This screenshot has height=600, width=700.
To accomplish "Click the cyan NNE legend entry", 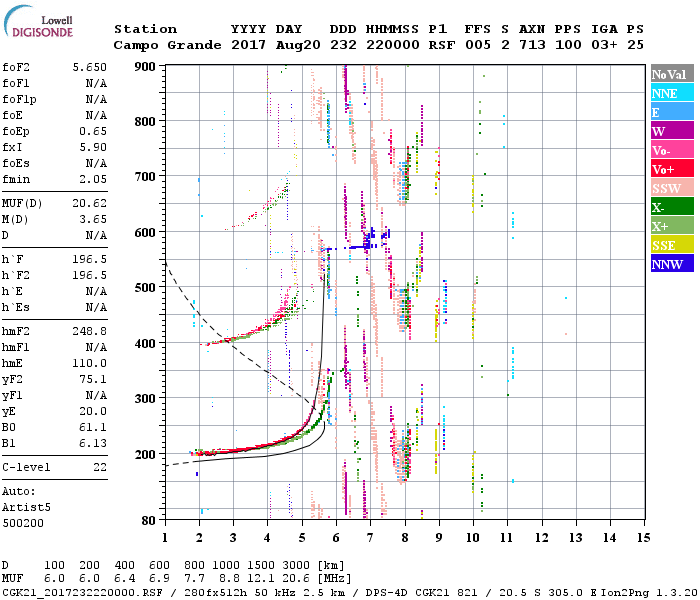I will pos(671,94).
